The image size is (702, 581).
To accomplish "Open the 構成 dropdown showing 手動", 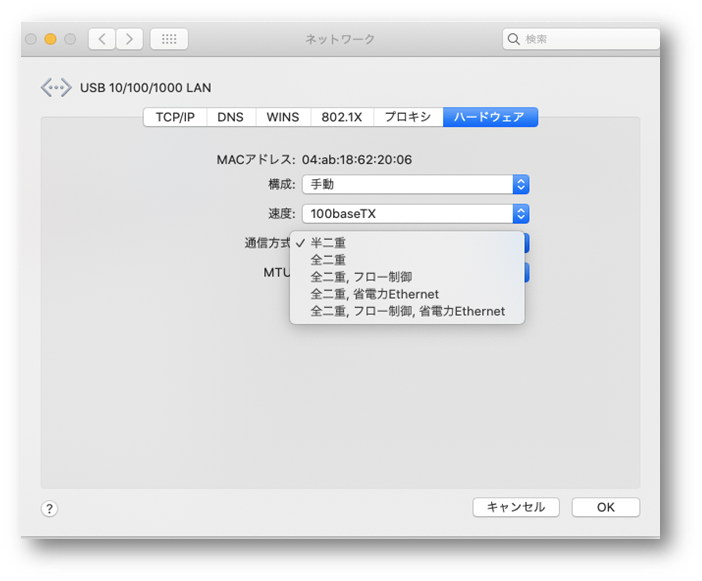I will click(x=415, y=184).
